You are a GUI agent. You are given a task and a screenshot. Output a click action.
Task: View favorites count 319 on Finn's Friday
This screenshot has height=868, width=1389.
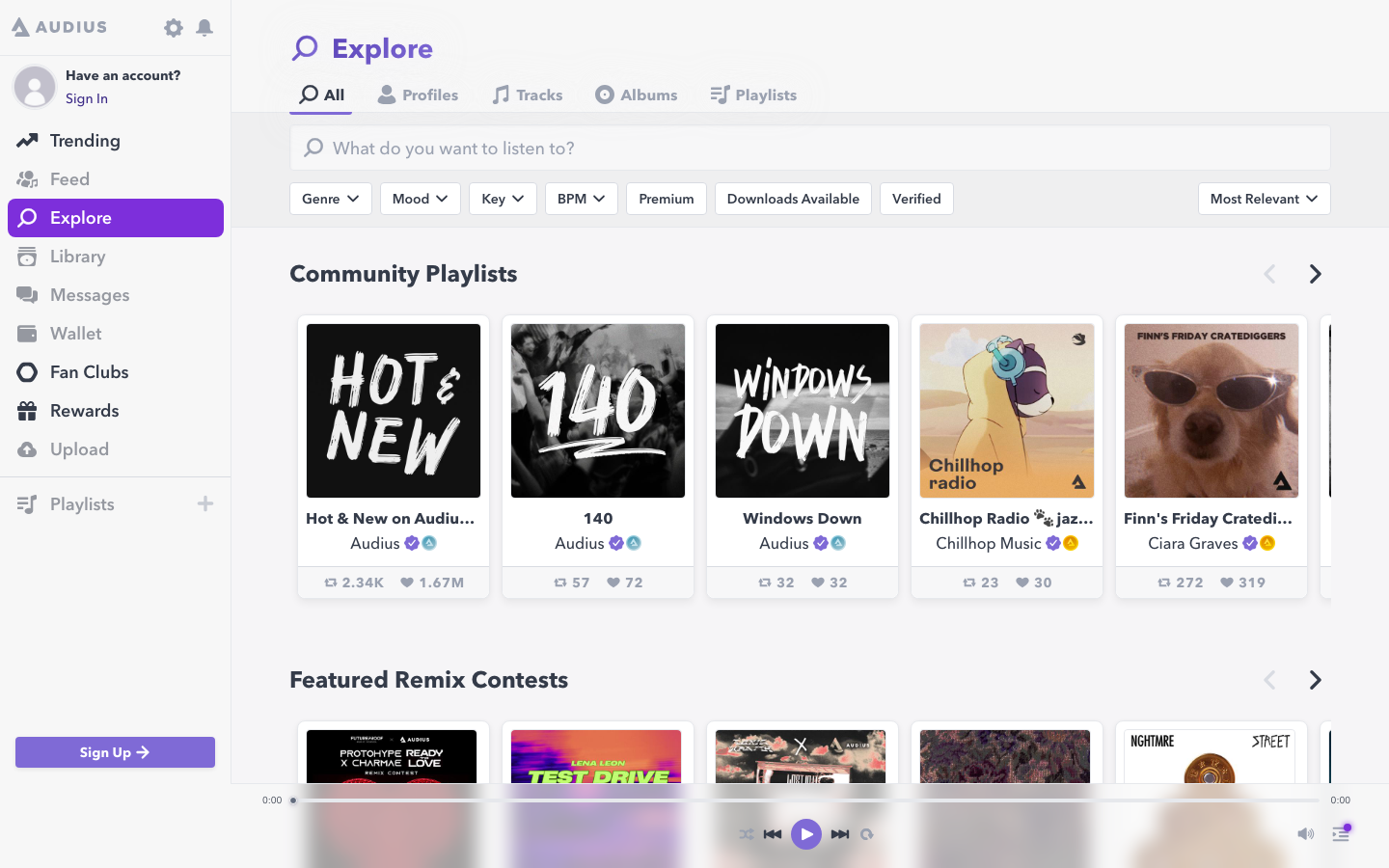(1242, 583)
